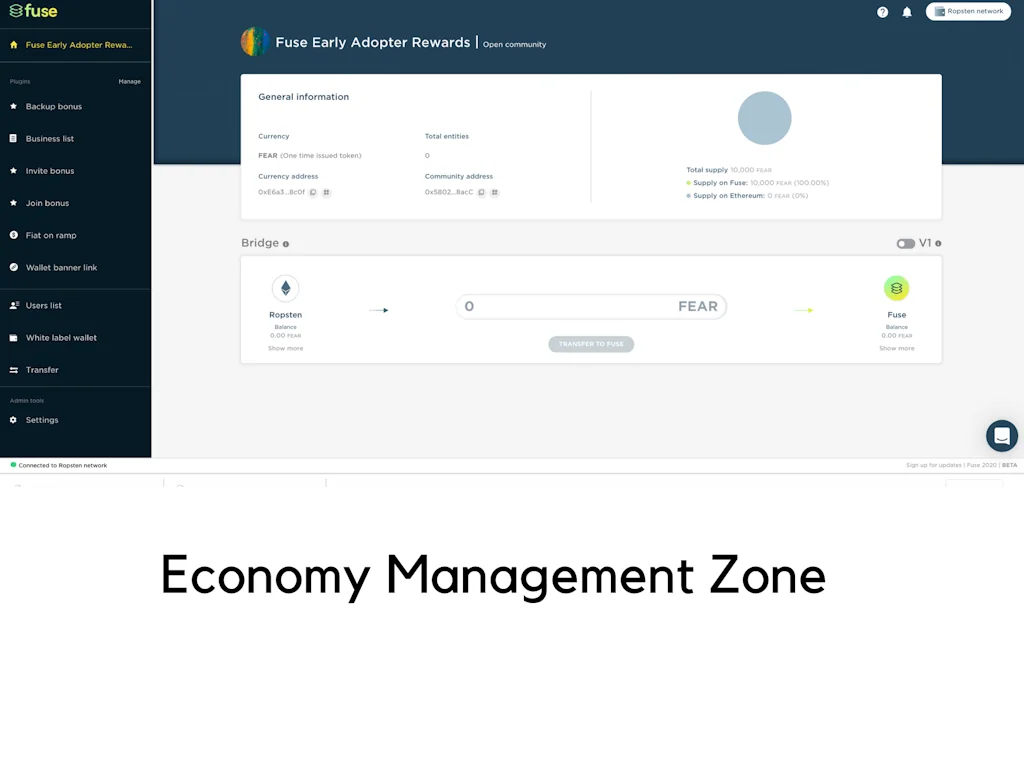Click the Fuse logo in the sidebar
This screenshot has width=1024, height=768.
click(x=33, y=11)
